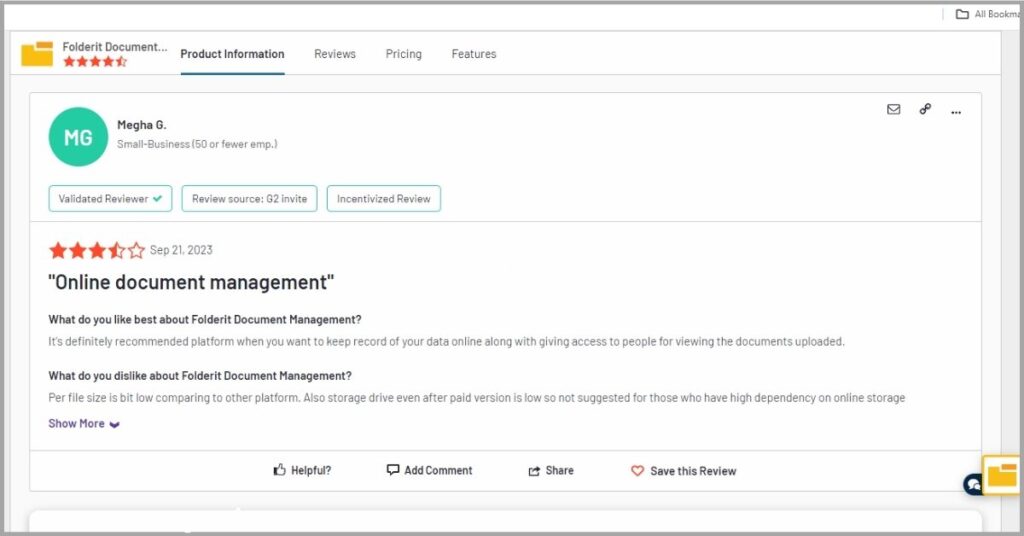Screen dimensions: 1024x536
Task: Click the Validated Reviewer badge
Action: (110, 198)
